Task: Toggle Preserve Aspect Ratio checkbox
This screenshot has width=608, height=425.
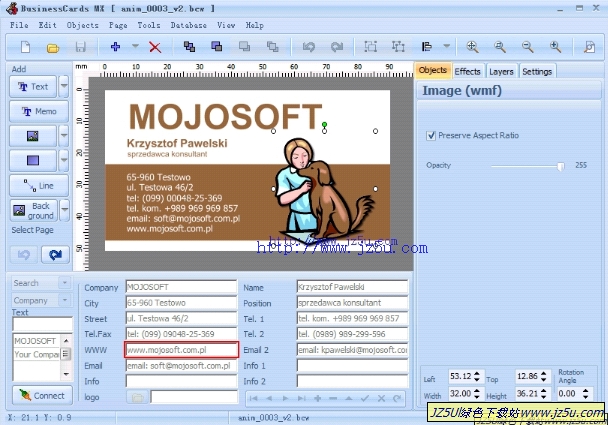Action: point(431,136)
